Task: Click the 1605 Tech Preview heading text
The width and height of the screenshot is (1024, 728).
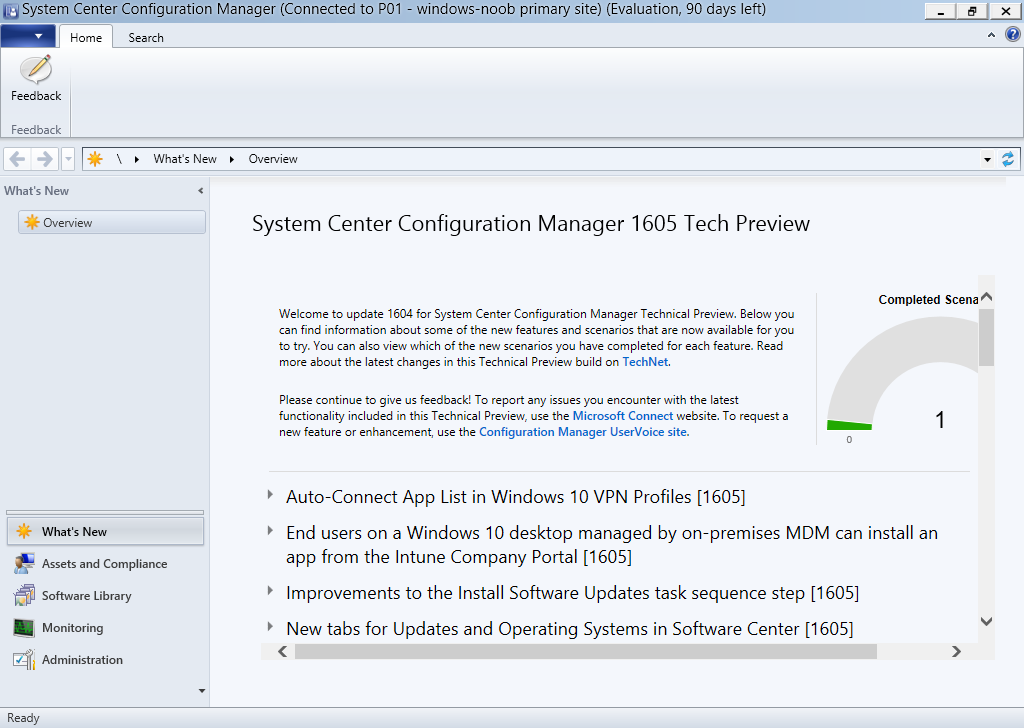Action: point(531,223)
